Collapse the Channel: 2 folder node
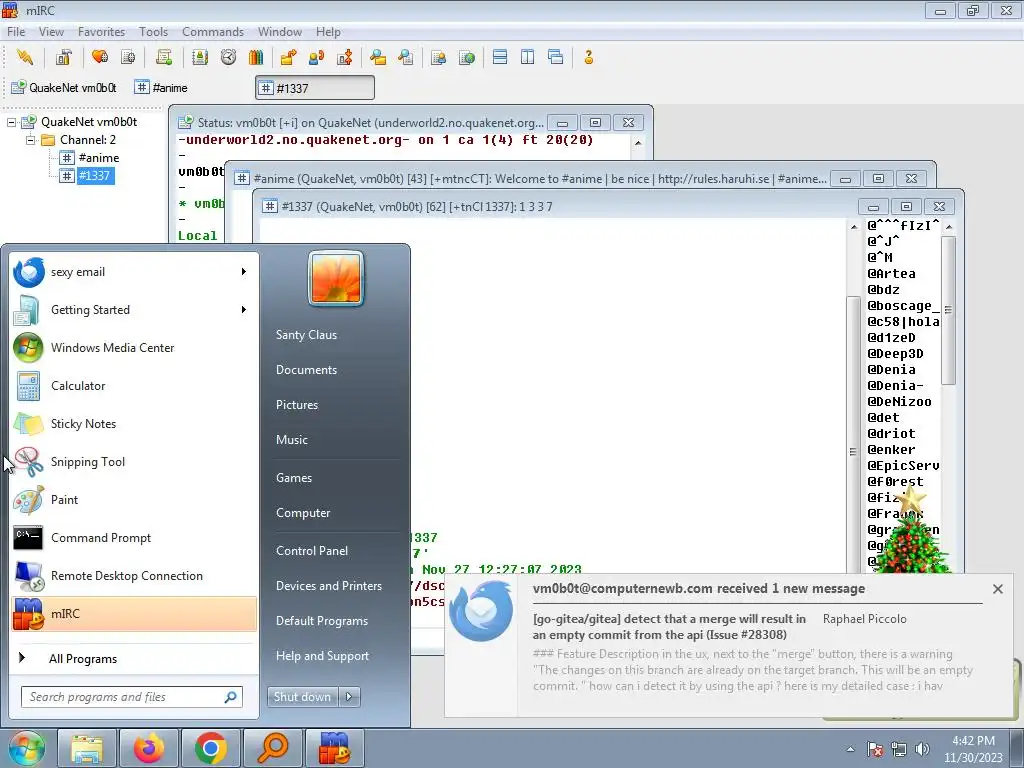This screenshot has height=768, width=1024. point(30,140)
